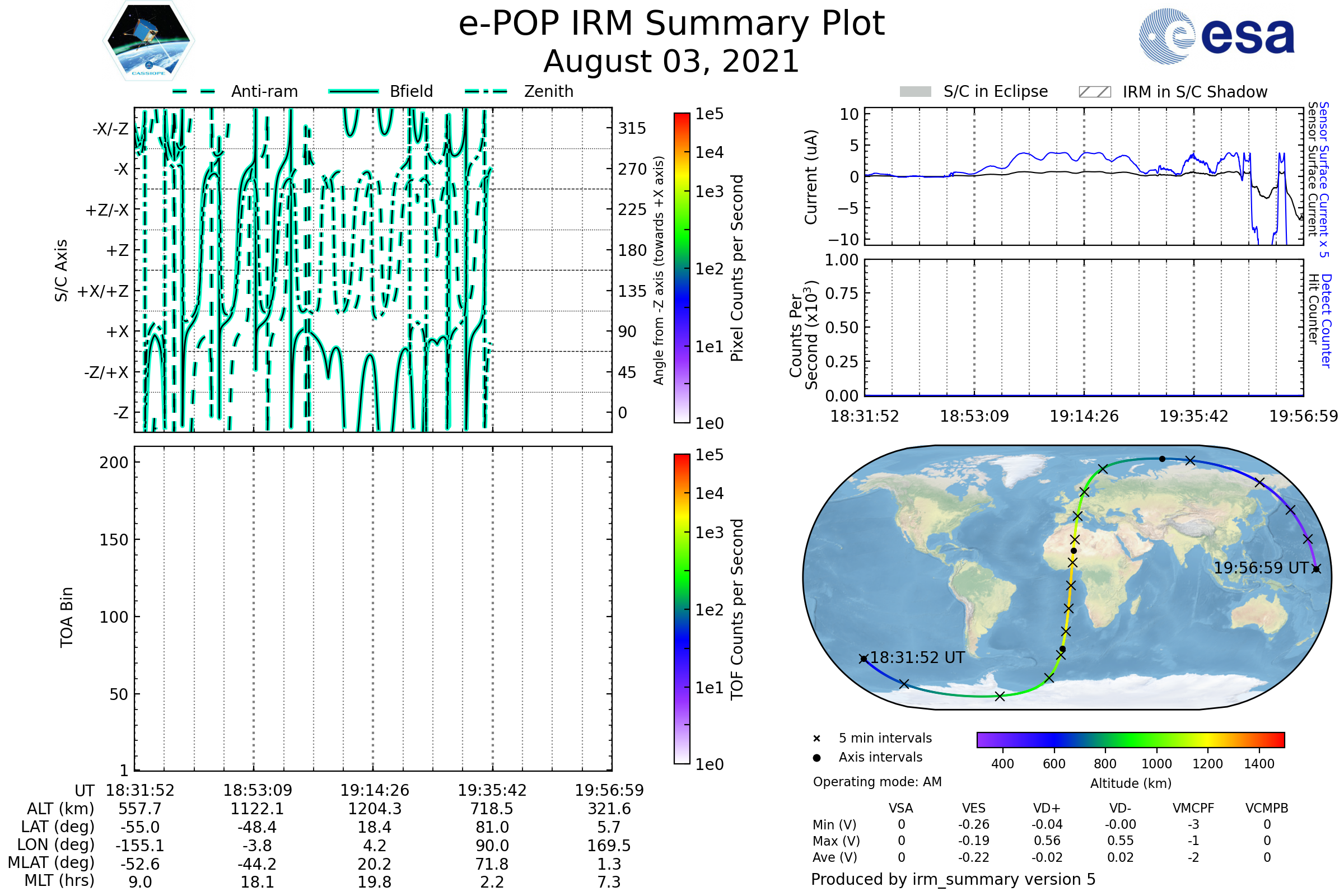Click the Axis intervals dot marker

pos(816,758)
